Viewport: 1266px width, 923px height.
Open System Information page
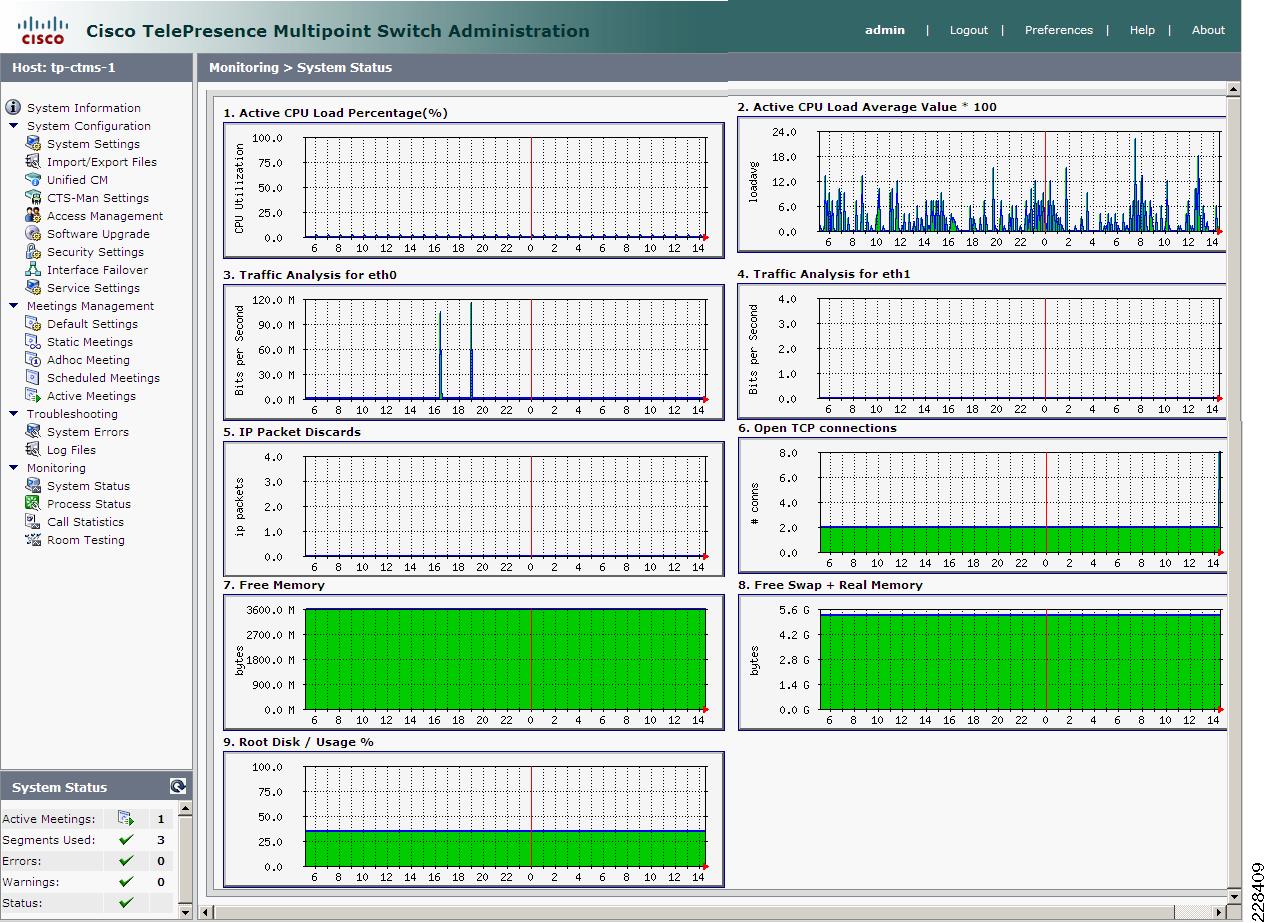[x=84, y=108]
